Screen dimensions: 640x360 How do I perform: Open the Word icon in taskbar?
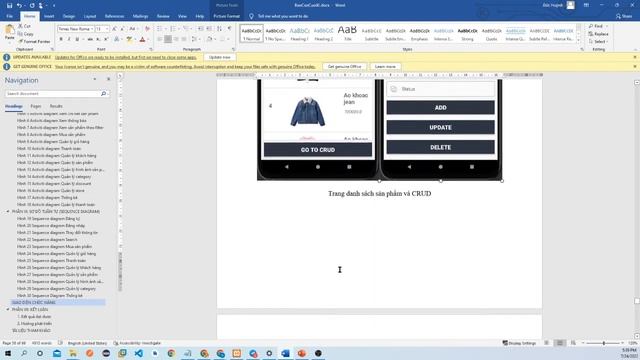[x=285, y=353]
